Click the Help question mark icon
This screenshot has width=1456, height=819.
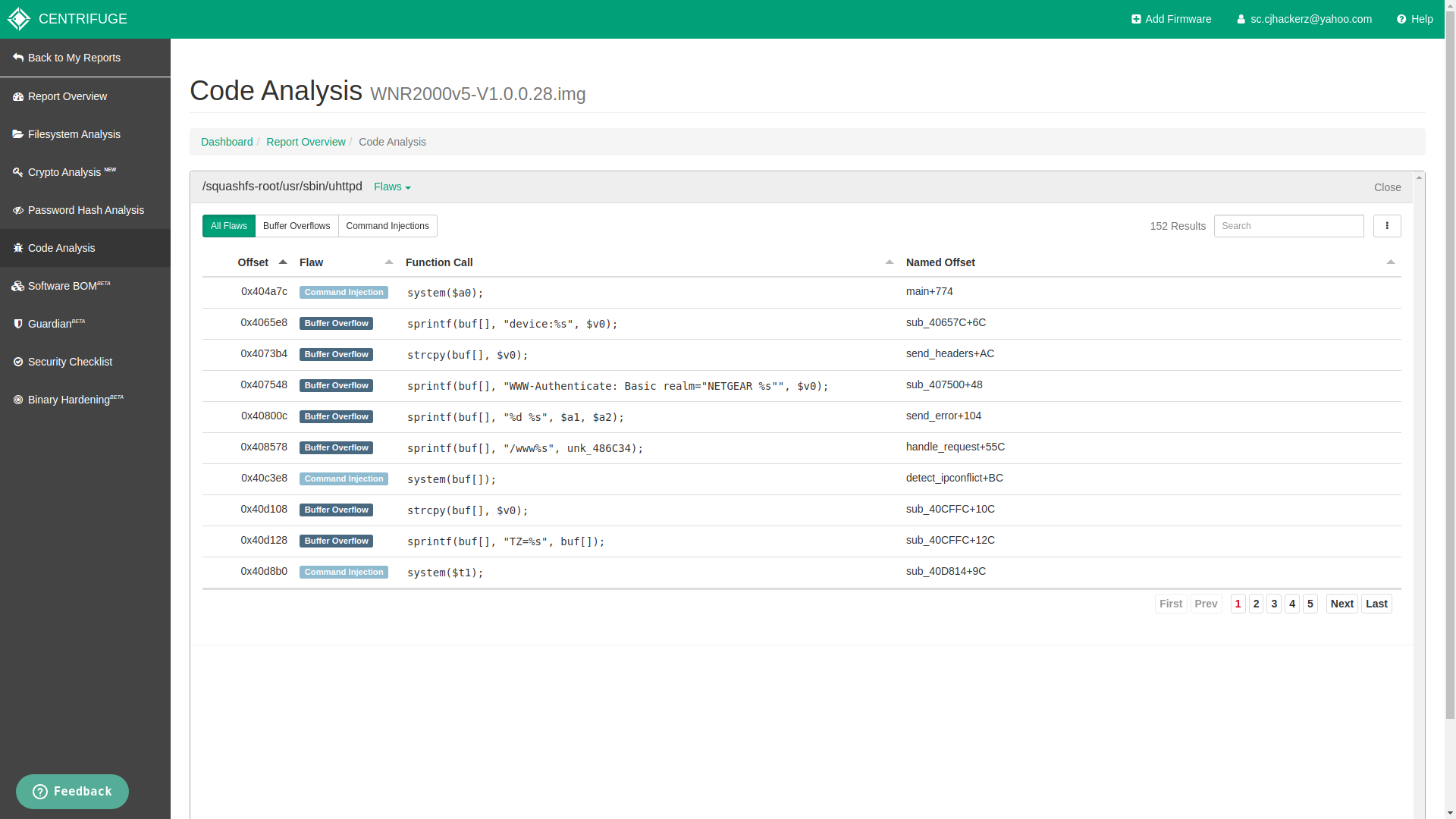point(1401,20)
